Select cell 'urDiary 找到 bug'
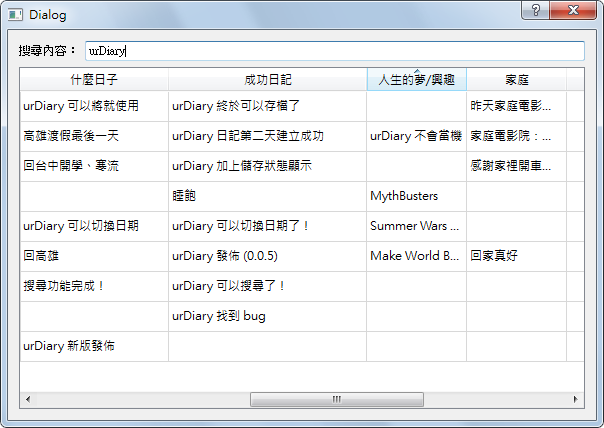This screenshot has width=604, height=428. tap(268, 316)
